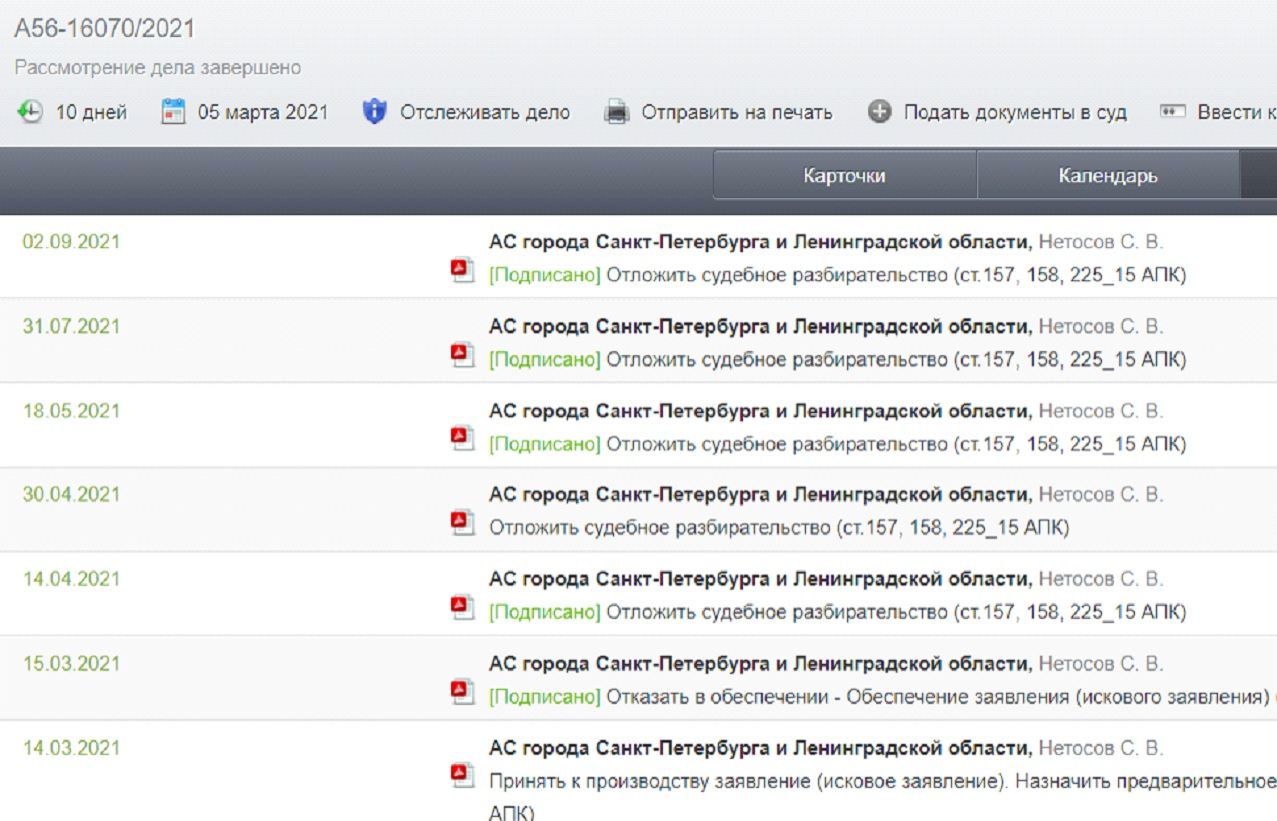The image size is (1277, 821).
Task: Click [Подписано] label in the 18.05.2021 row
Action: (x=545, y=443)
